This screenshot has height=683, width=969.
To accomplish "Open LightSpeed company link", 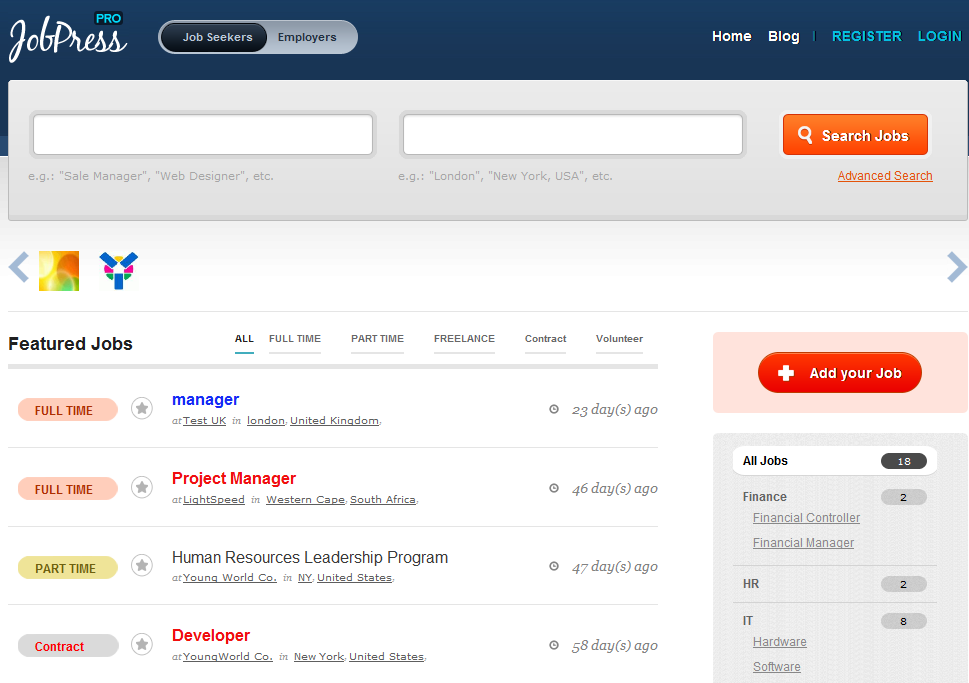I will click(x=214, y=499).
